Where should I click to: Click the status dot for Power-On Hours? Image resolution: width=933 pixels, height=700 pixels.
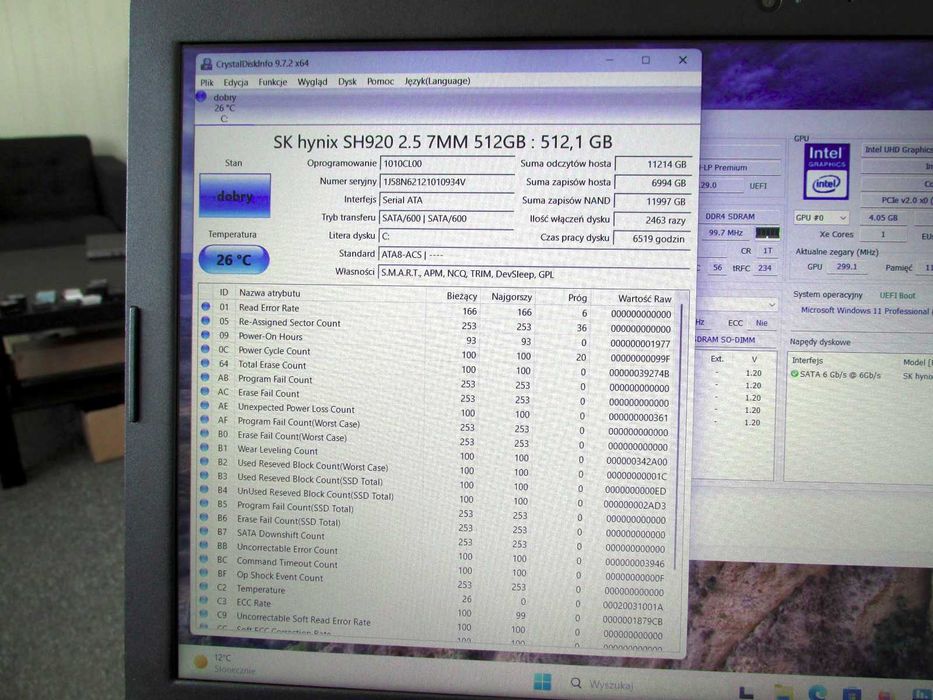coord(205,335)
